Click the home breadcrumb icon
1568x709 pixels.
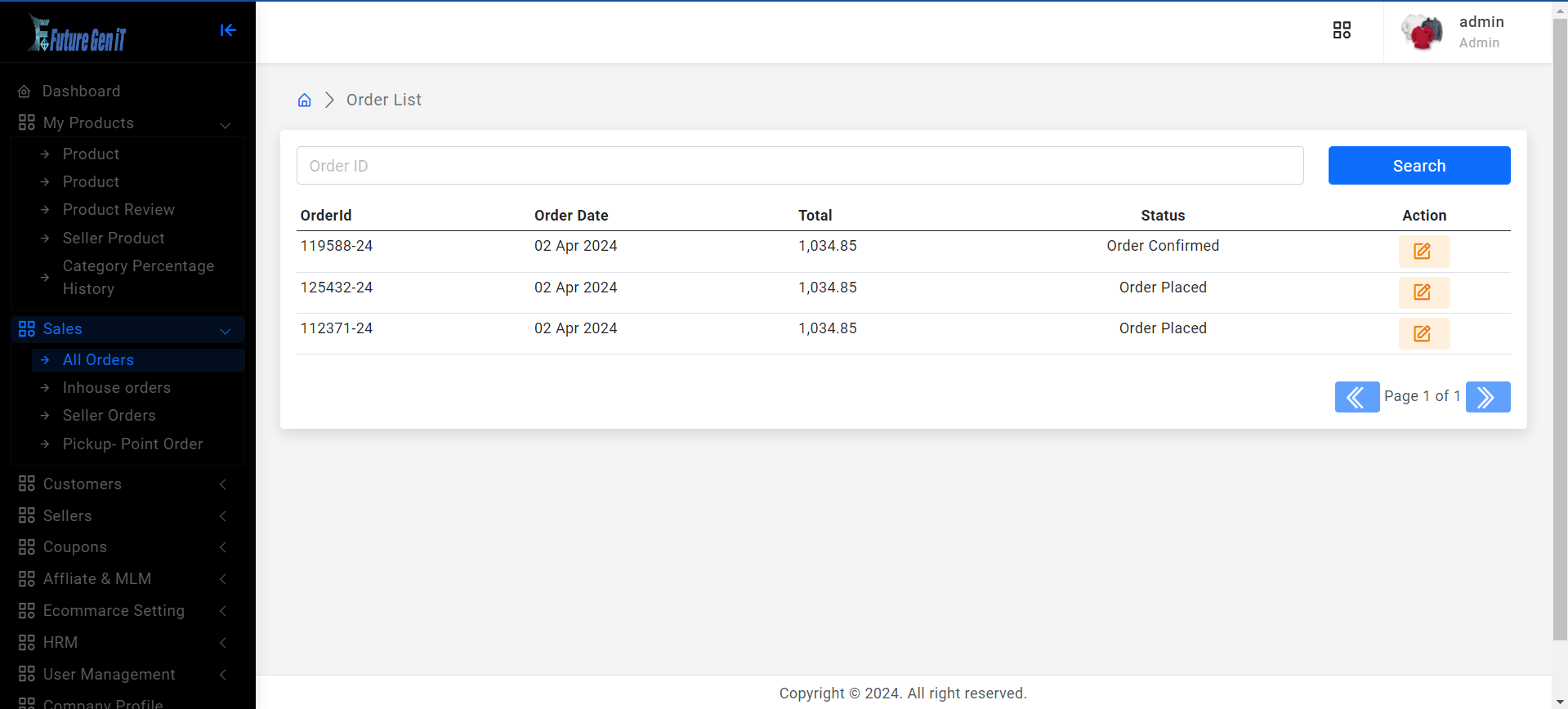[x=304, y=100]
